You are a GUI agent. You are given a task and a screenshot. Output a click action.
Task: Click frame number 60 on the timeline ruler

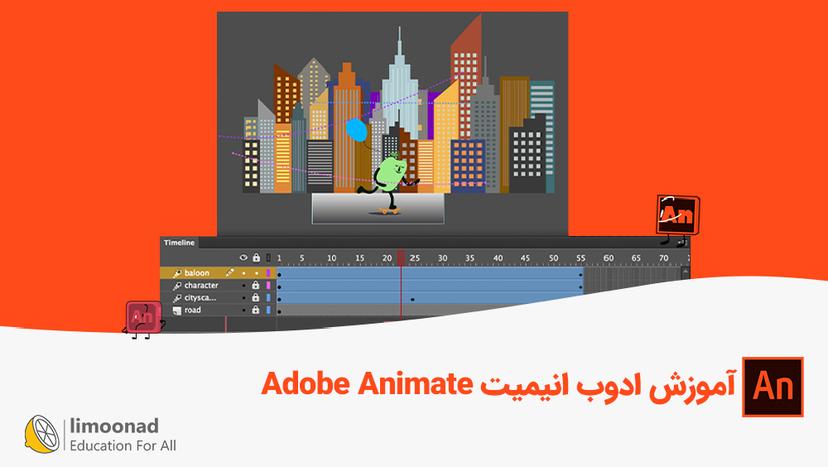[x=608, y=258]
